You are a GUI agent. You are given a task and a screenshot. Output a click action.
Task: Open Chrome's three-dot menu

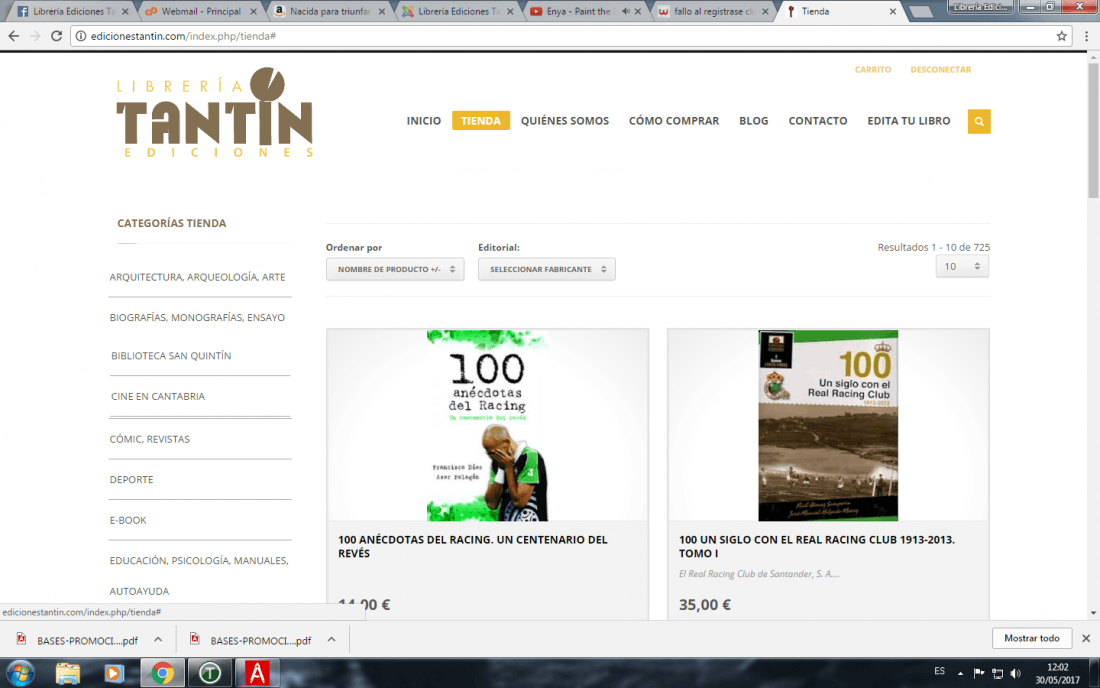(1086, 36)
